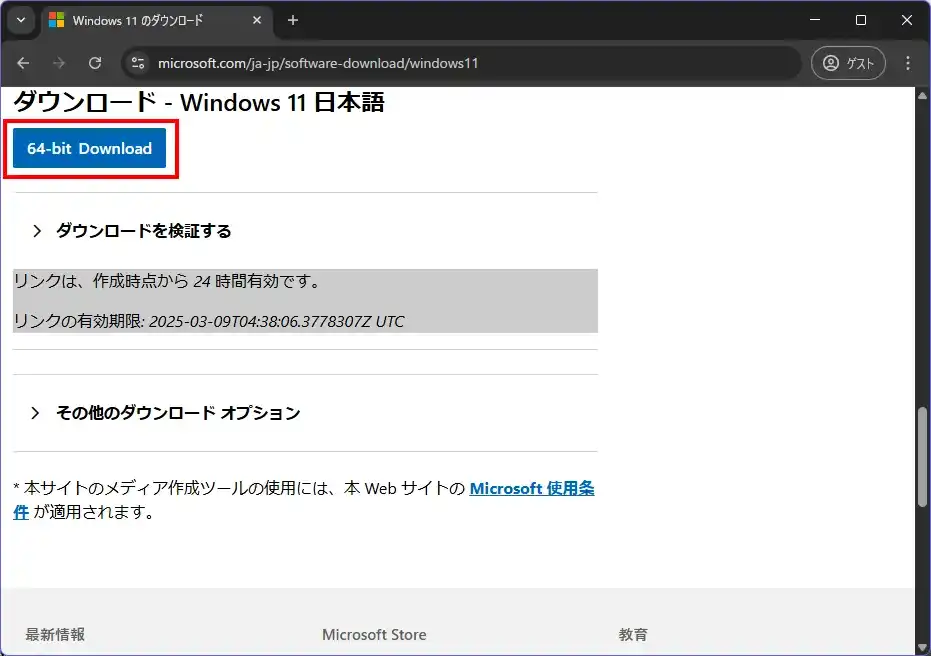931x656 pixels.
Task: Close the Windows 11 のダウンロード tab
Action: click(260, 20)
